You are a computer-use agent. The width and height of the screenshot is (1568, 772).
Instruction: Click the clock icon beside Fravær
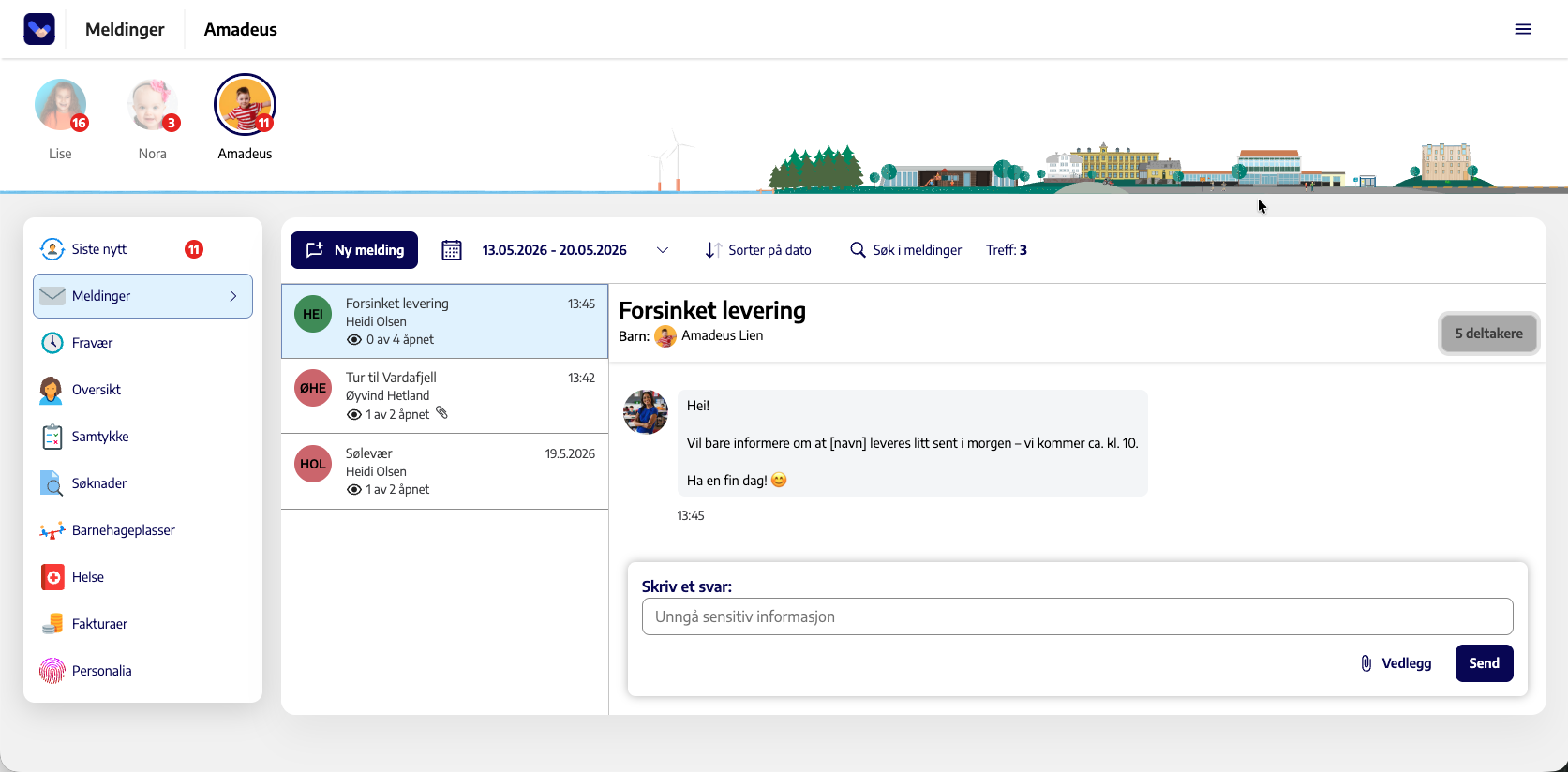pos(52,343)
